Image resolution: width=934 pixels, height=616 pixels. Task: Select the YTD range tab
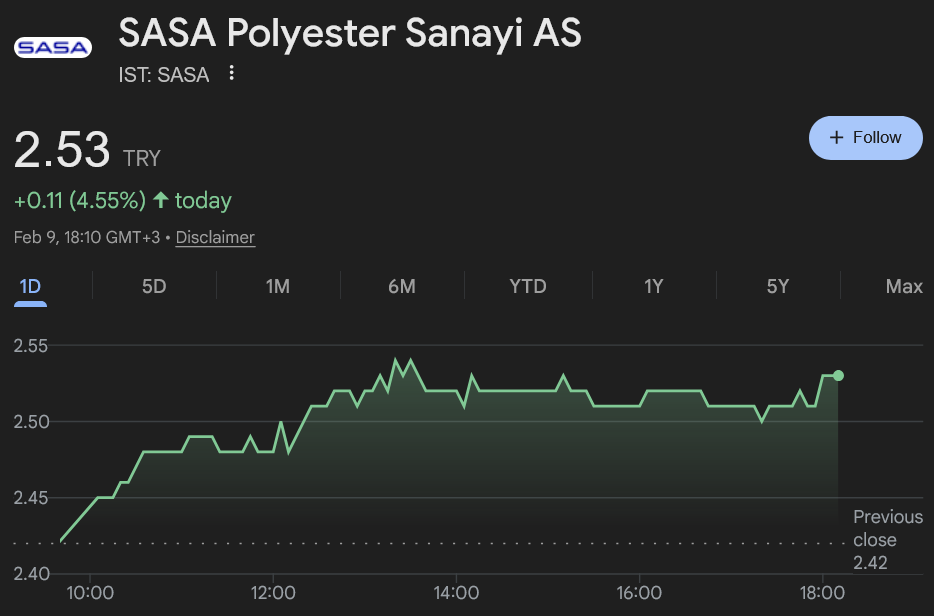(528, 287)
